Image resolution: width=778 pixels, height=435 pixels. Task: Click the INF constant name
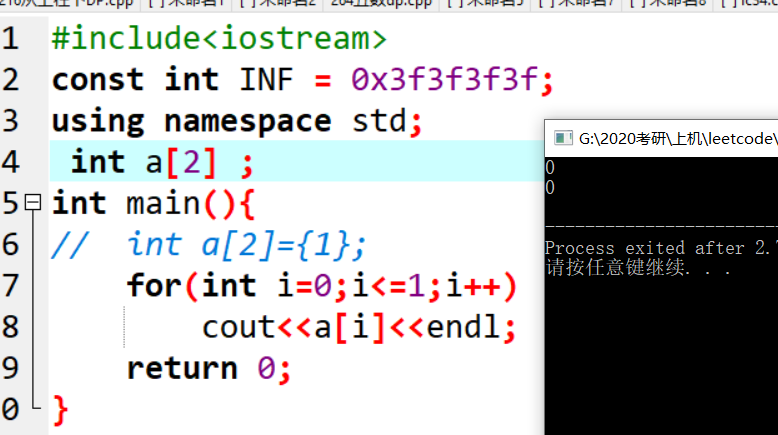[266, 79]
